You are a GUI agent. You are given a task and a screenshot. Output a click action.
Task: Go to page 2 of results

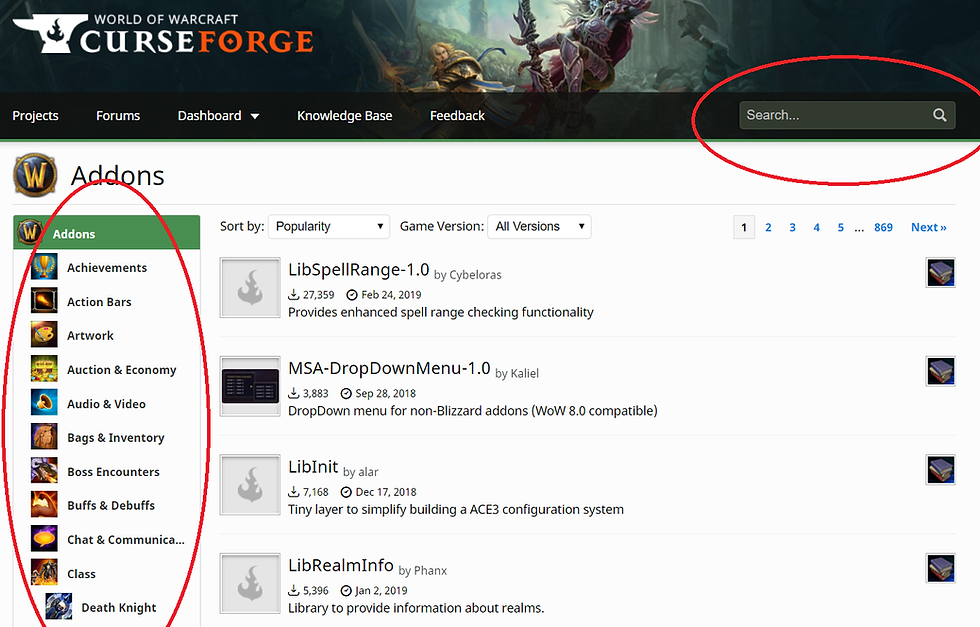(768, 228)
